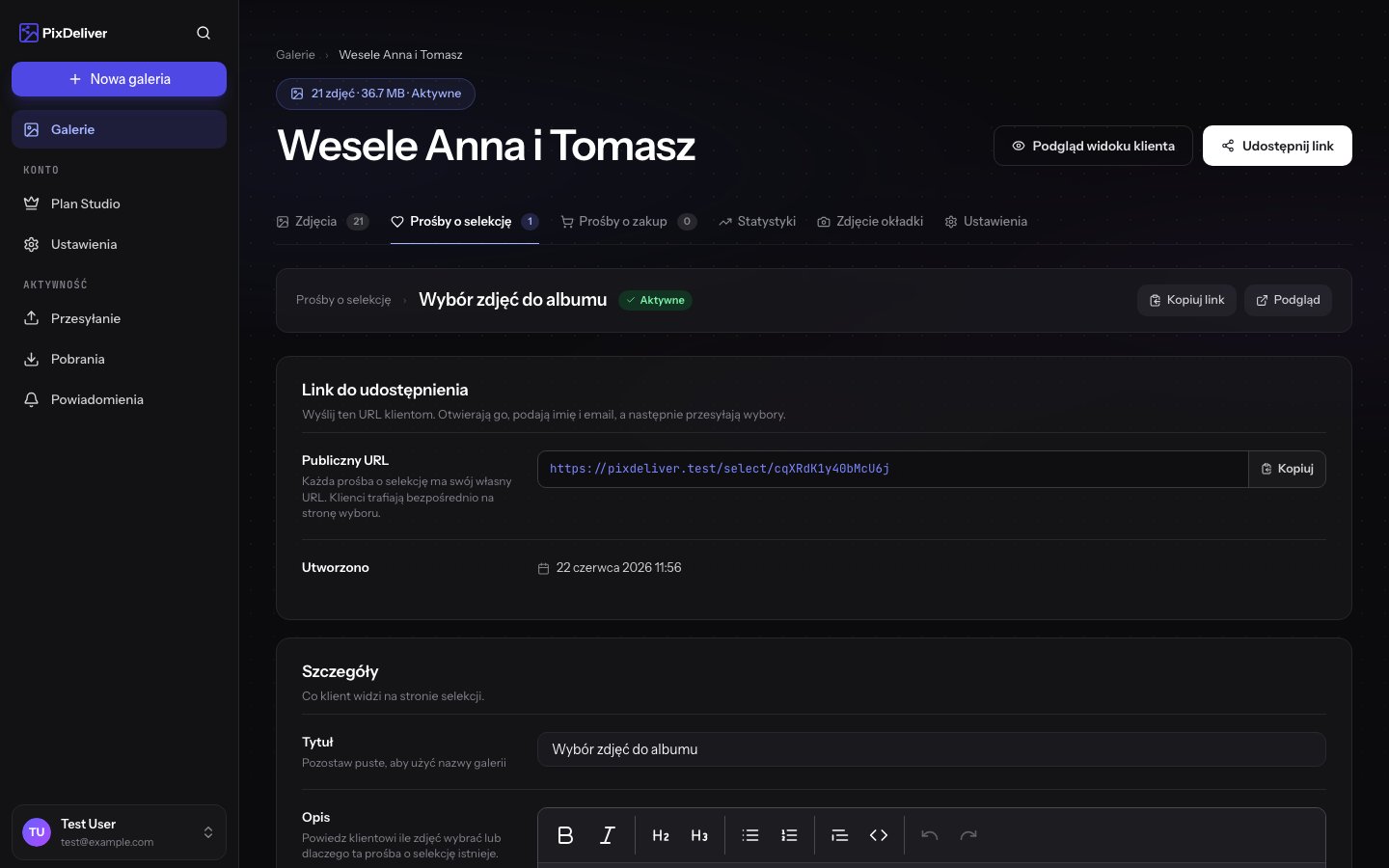This screenshot has height=868, width=1389.
Task: Toggle bold formatting in editor
Action: [566, 835]
